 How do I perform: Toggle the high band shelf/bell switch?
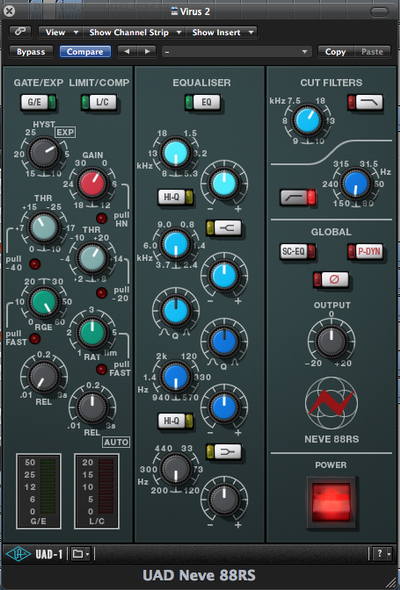coord(224,228)
